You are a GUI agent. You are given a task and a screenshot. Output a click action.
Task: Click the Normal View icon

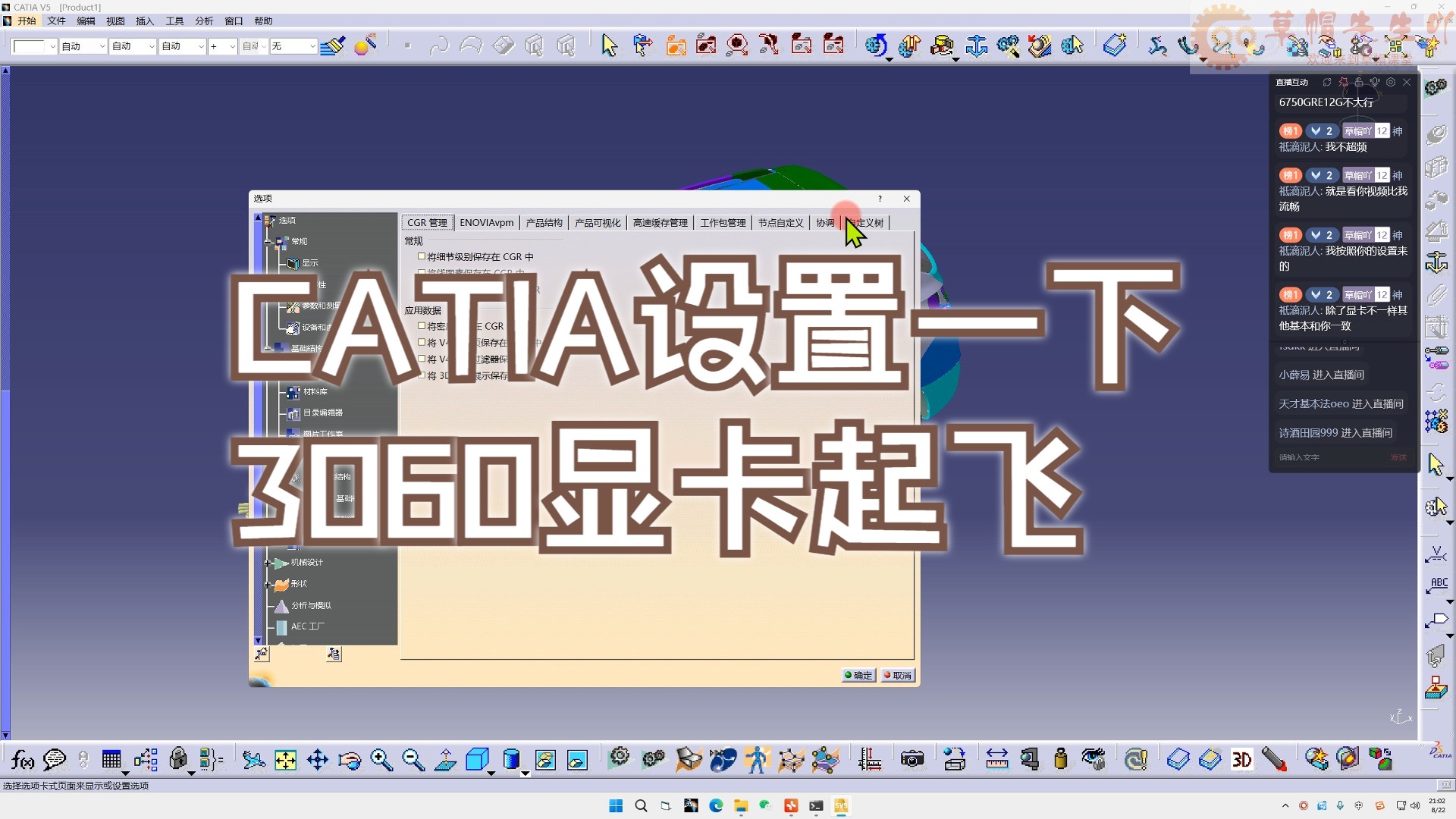coord(445,759)
